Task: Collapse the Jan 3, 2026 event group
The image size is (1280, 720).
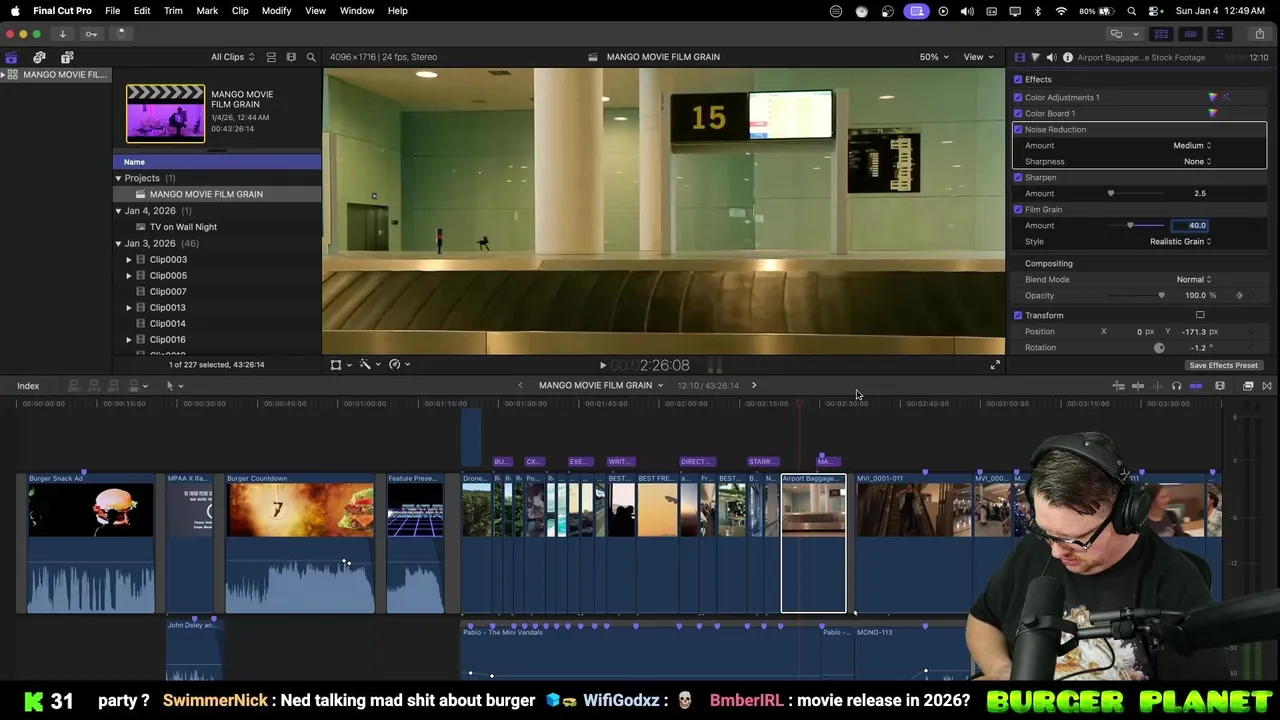Action: pyautogui.click(x=118, y=244)
